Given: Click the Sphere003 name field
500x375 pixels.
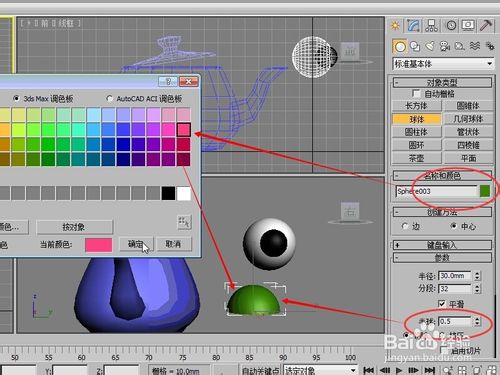Looking at the screenshot, I should [x=437, y=191].
